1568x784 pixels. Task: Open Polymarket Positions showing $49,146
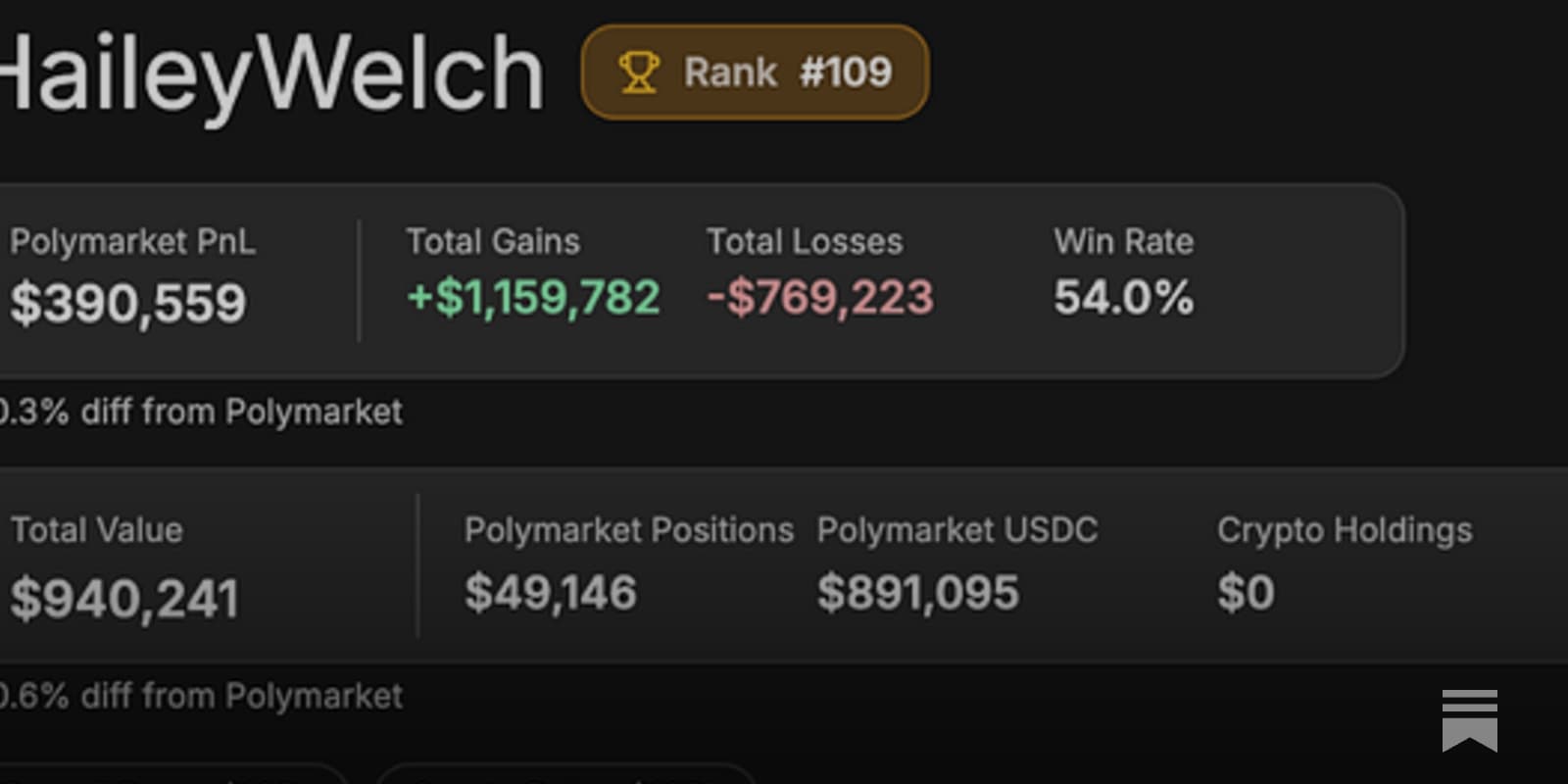(550, 592)
